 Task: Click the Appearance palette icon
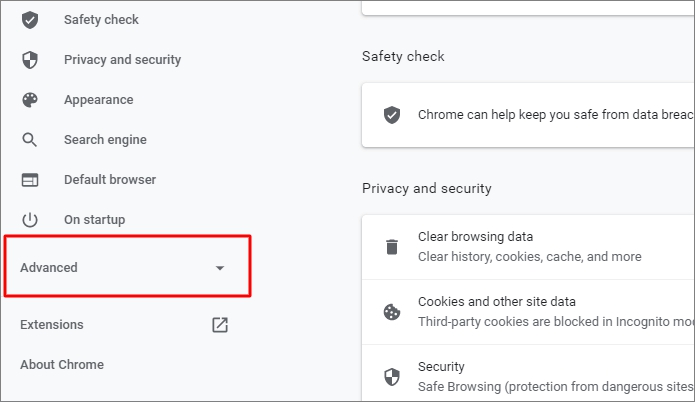coord(30,100)
